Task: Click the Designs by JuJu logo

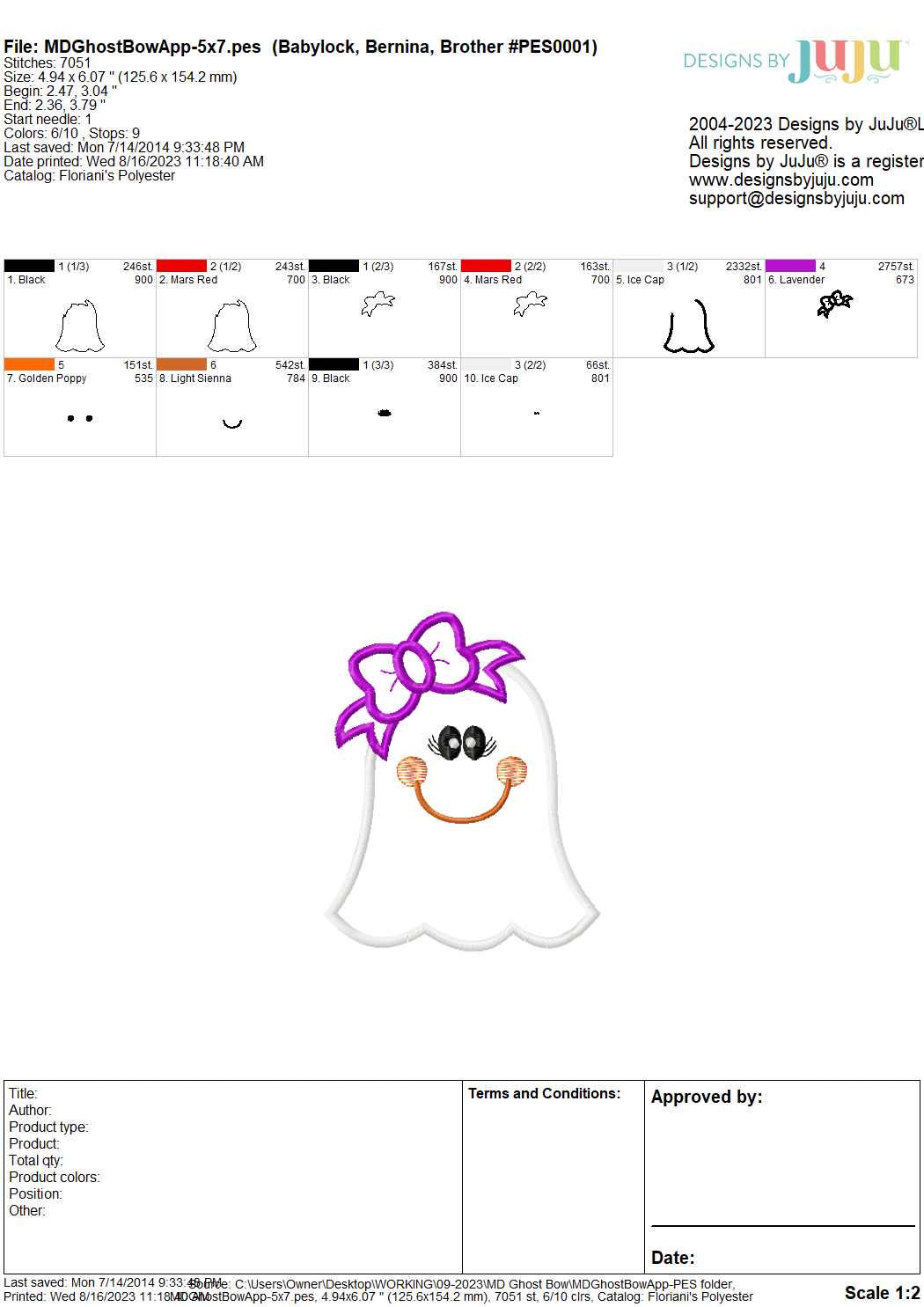Action: coord(795,62)
